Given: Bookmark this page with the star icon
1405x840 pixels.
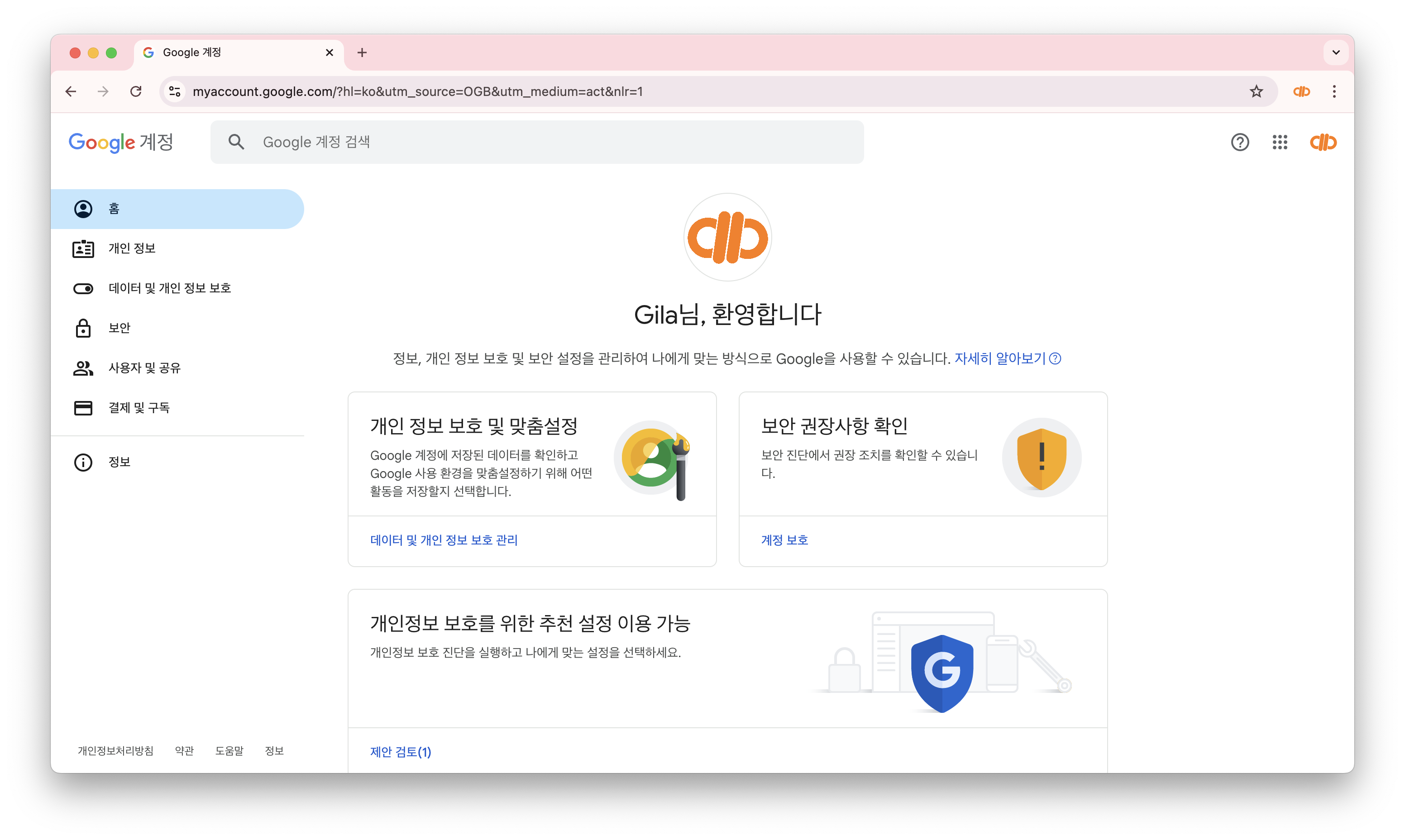Looking at the screenshot, I should click(x=1256, y=91).
